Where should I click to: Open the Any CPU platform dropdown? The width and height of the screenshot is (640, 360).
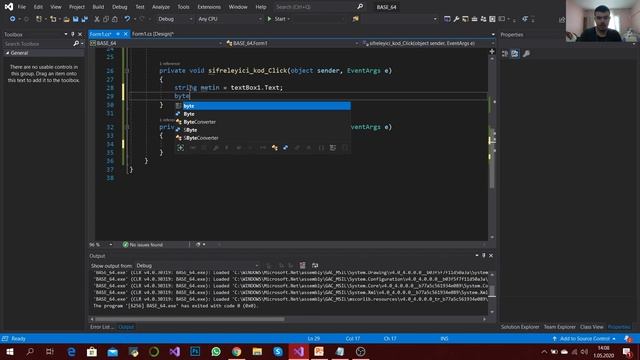tap(230, 19)
